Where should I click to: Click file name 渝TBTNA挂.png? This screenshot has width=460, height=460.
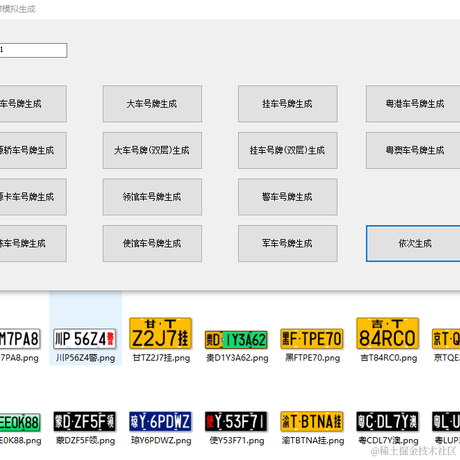click(313, 441)
